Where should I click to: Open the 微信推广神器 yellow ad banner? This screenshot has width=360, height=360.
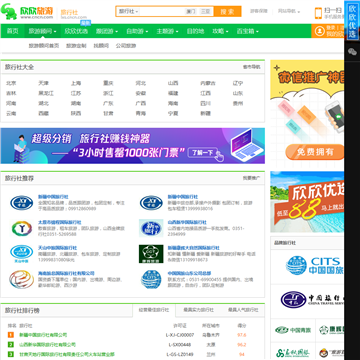pos(307,112)
